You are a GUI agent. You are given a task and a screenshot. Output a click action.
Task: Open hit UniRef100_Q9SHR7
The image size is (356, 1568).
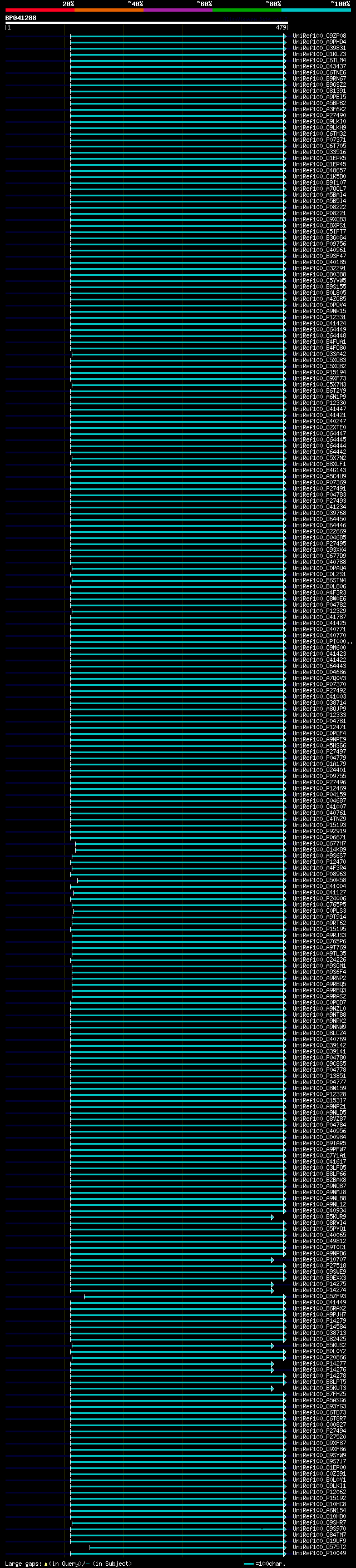pos(319,1522)
